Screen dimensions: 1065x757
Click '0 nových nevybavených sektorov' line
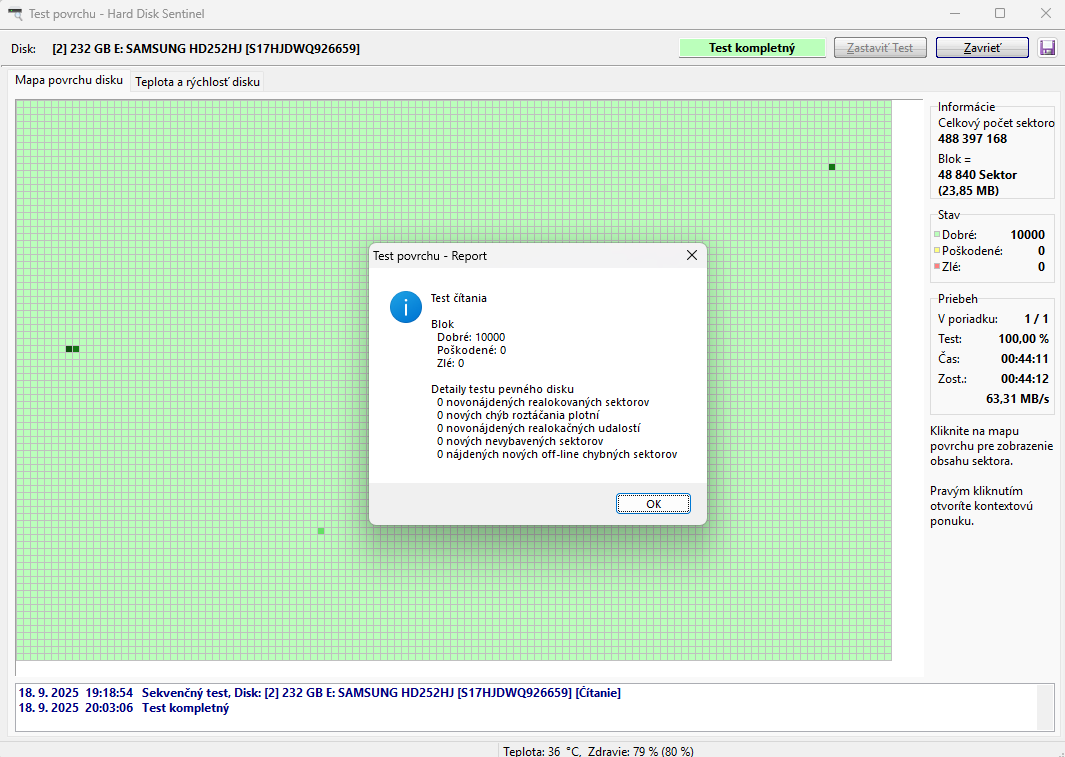[x=520, y=441]
